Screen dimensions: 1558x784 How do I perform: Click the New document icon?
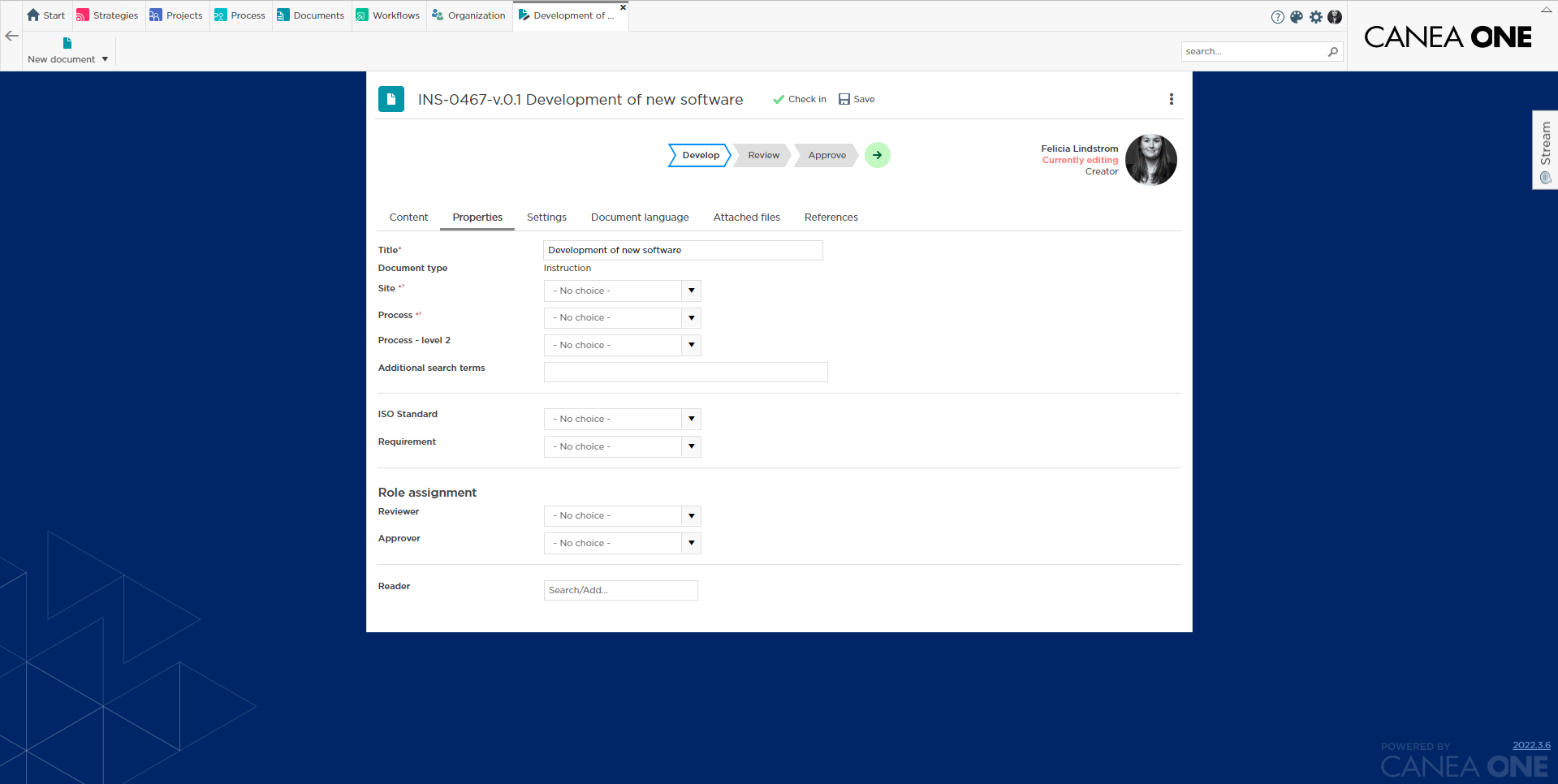click(67, 43)
